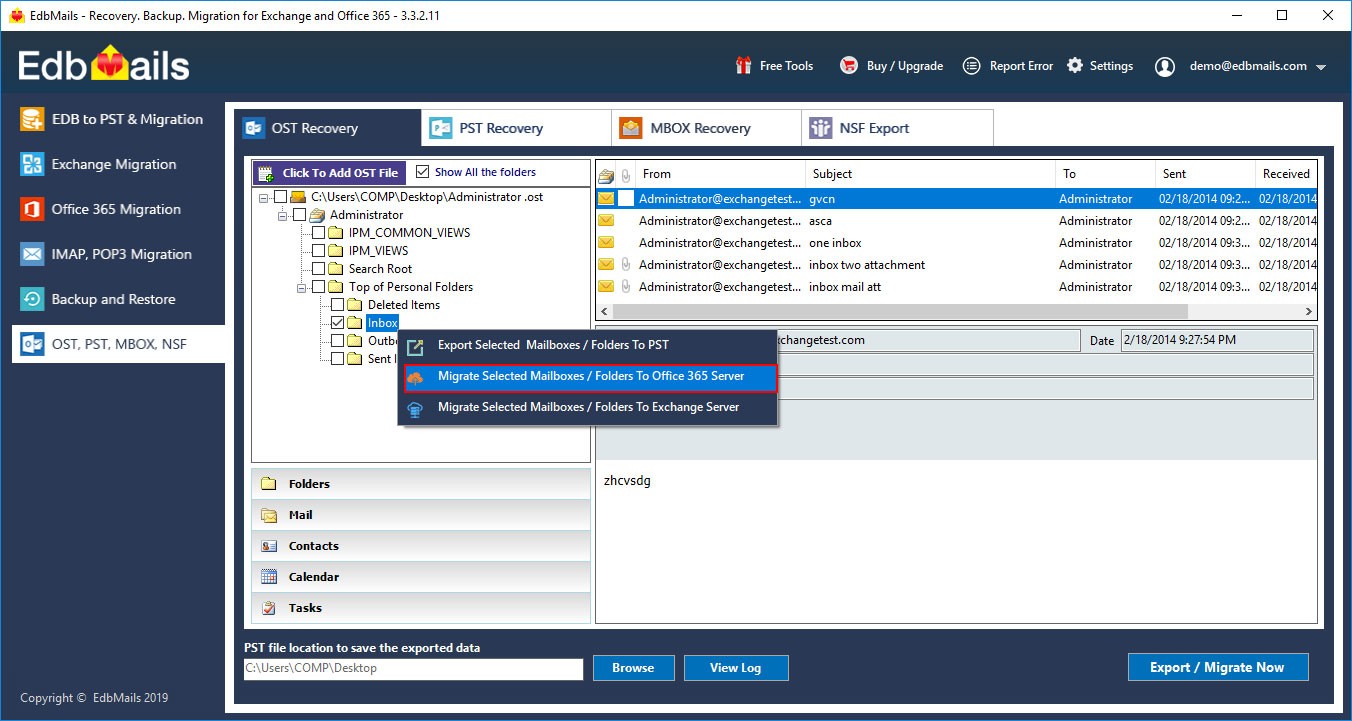Click inside the PST file location field

(x=413, y=668)
